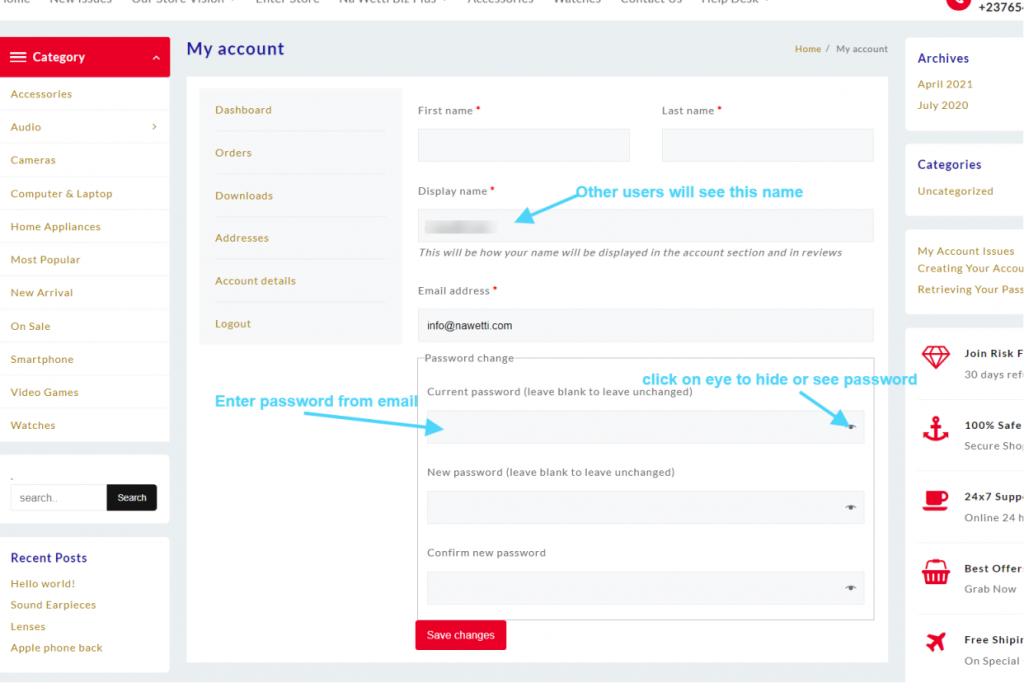
Task: Select the Account details tab
Action: point(255,281)
